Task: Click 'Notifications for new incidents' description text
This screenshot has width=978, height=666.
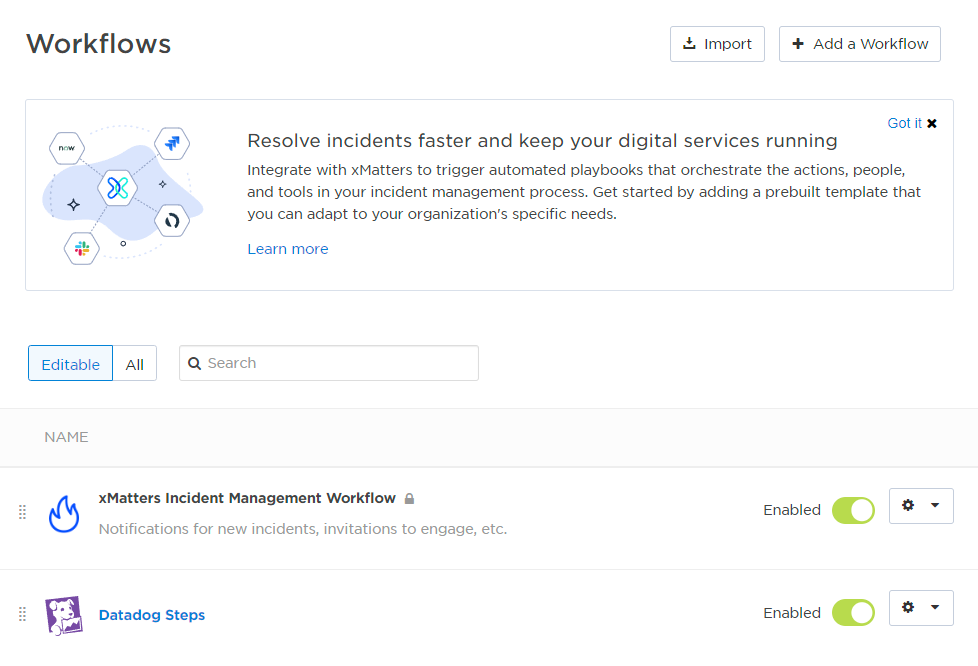Action: 303,529
